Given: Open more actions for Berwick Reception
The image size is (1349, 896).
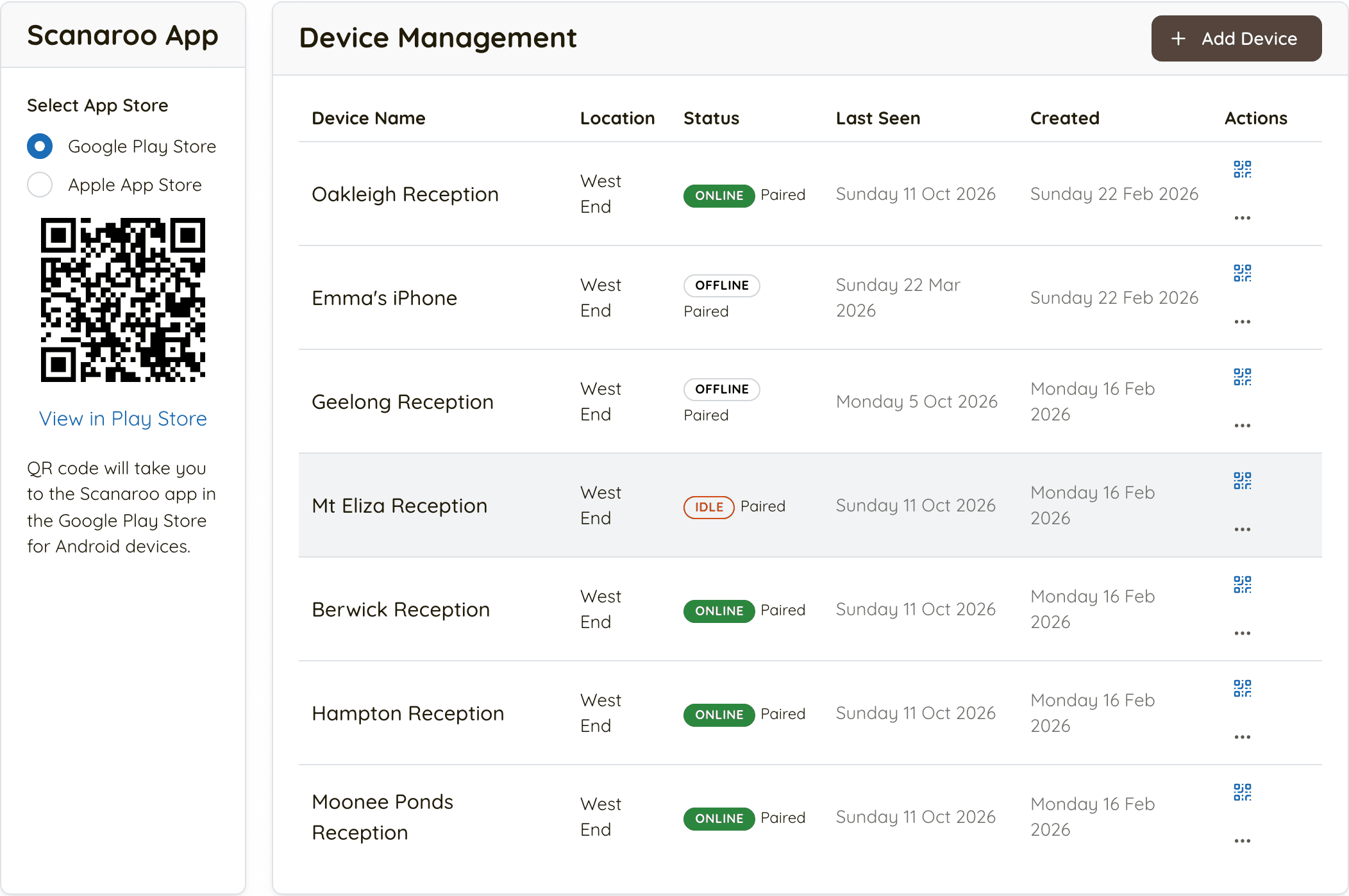Looking at the screenshot, I should point(1242,633).
